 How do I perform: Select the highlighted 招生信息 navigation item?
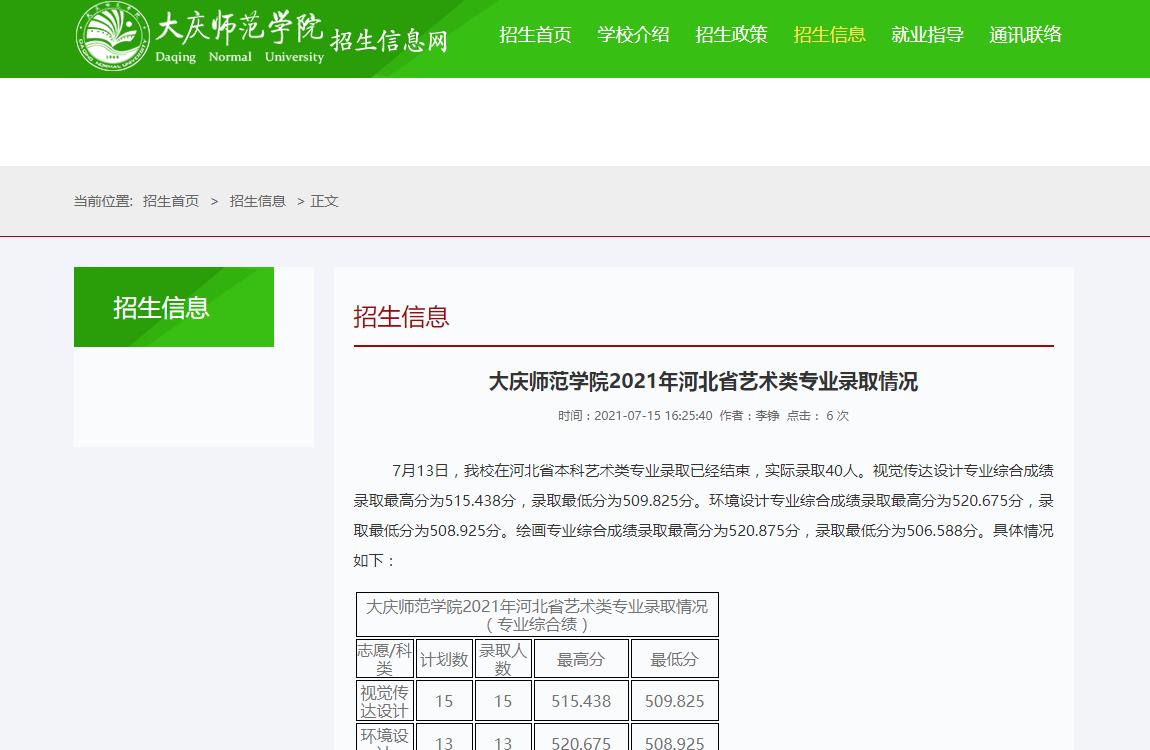(829, 34)
